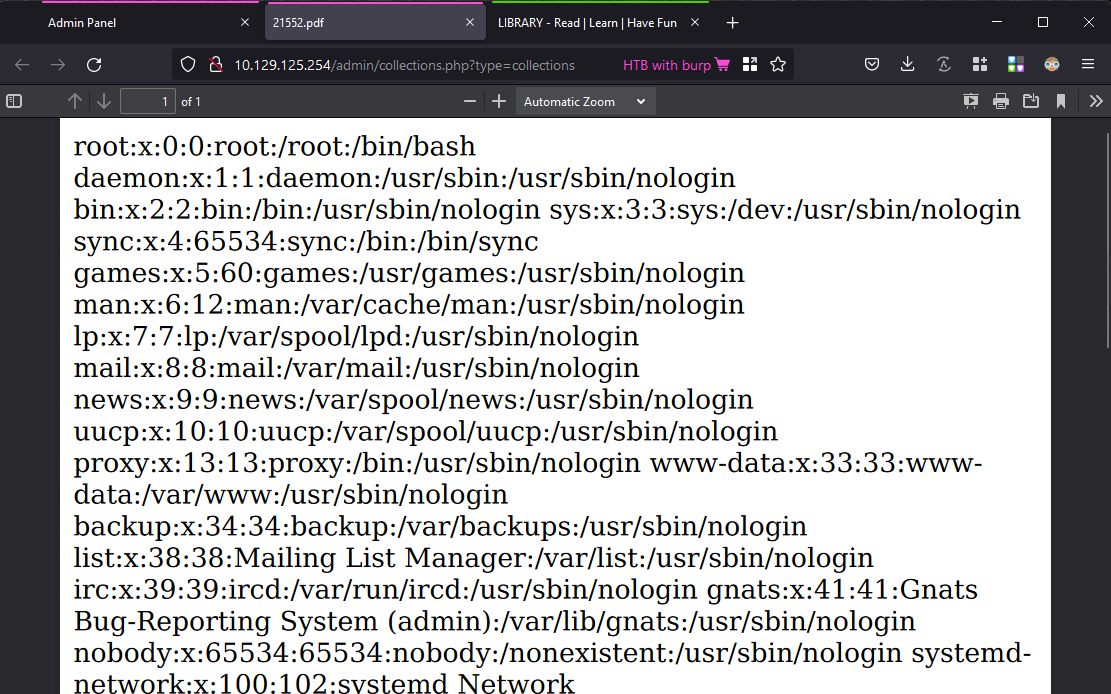Open a new browser tab

click(x=732, y=22)
